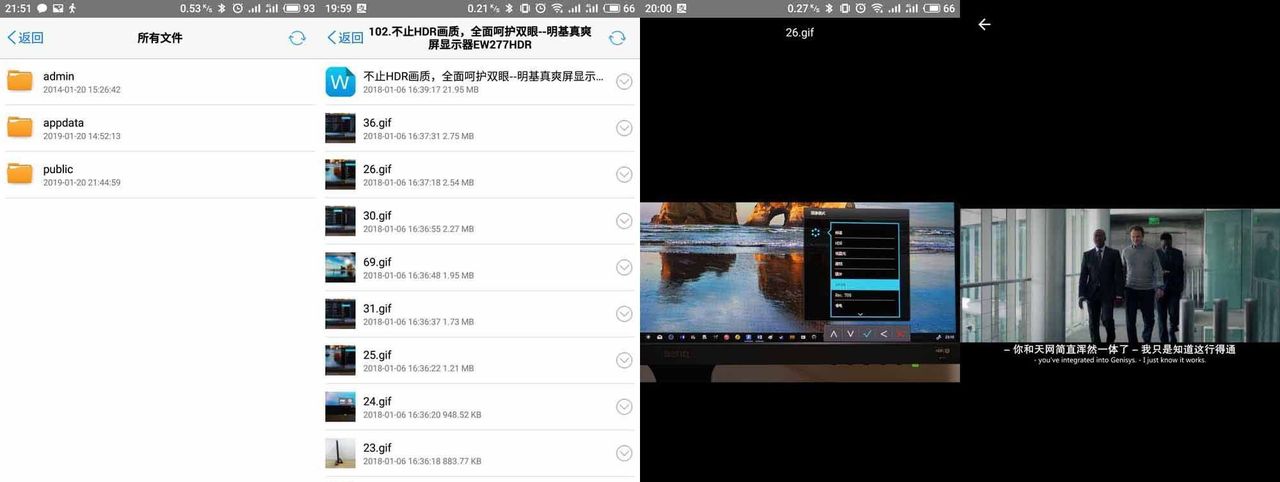Screen dimensions: 1280x482
Task: Refresh the EW277HDR folder listing
Action: (x=617, y=38)
